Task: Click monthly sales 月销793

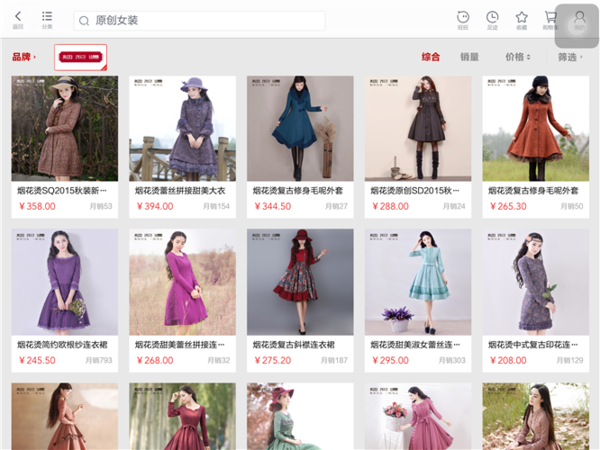Action: pyautogui.click(x=99, y=360)
